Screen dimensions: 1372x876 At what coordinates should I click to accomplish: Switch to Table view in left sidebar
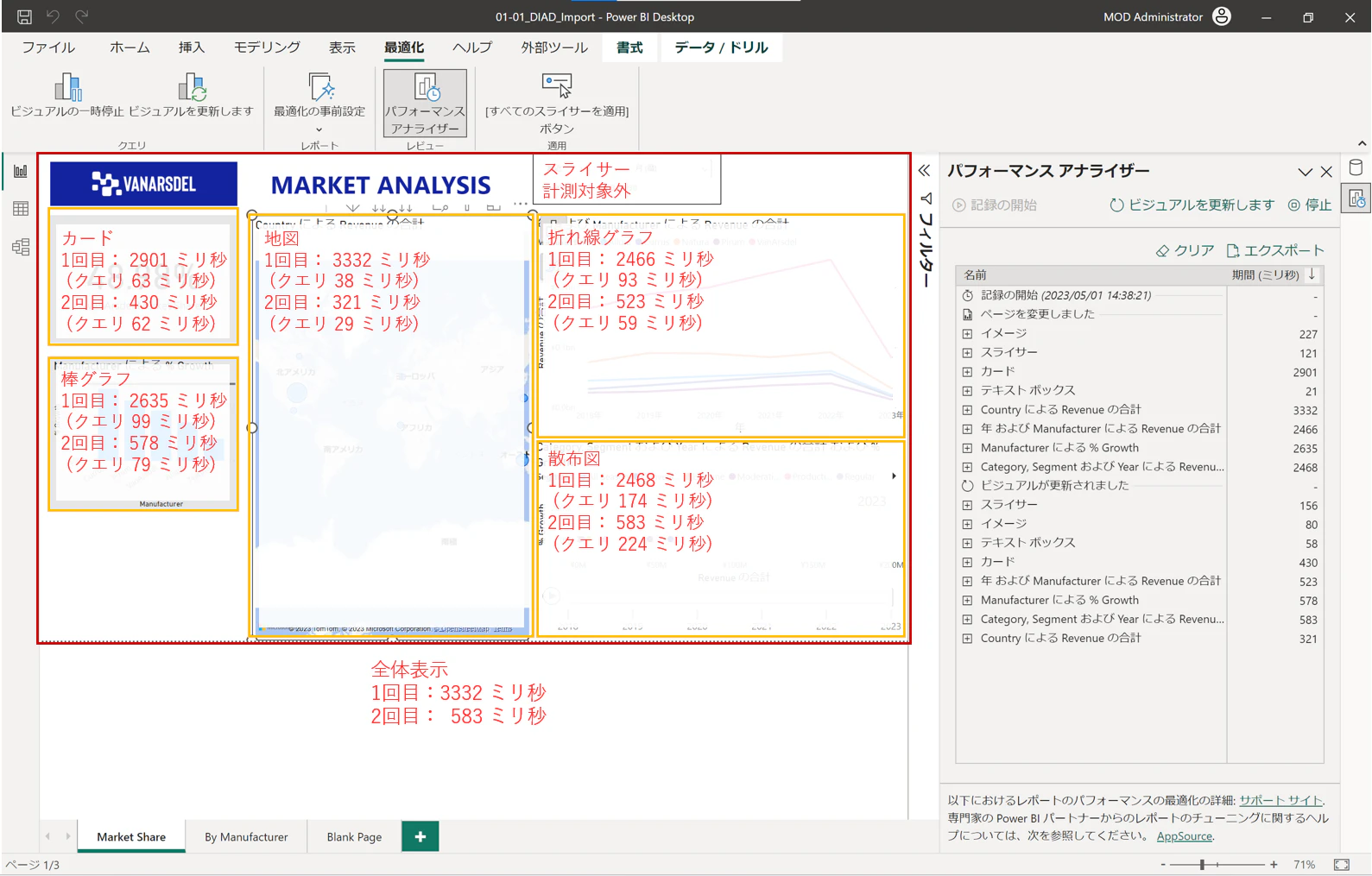click(x=21, y=209)
